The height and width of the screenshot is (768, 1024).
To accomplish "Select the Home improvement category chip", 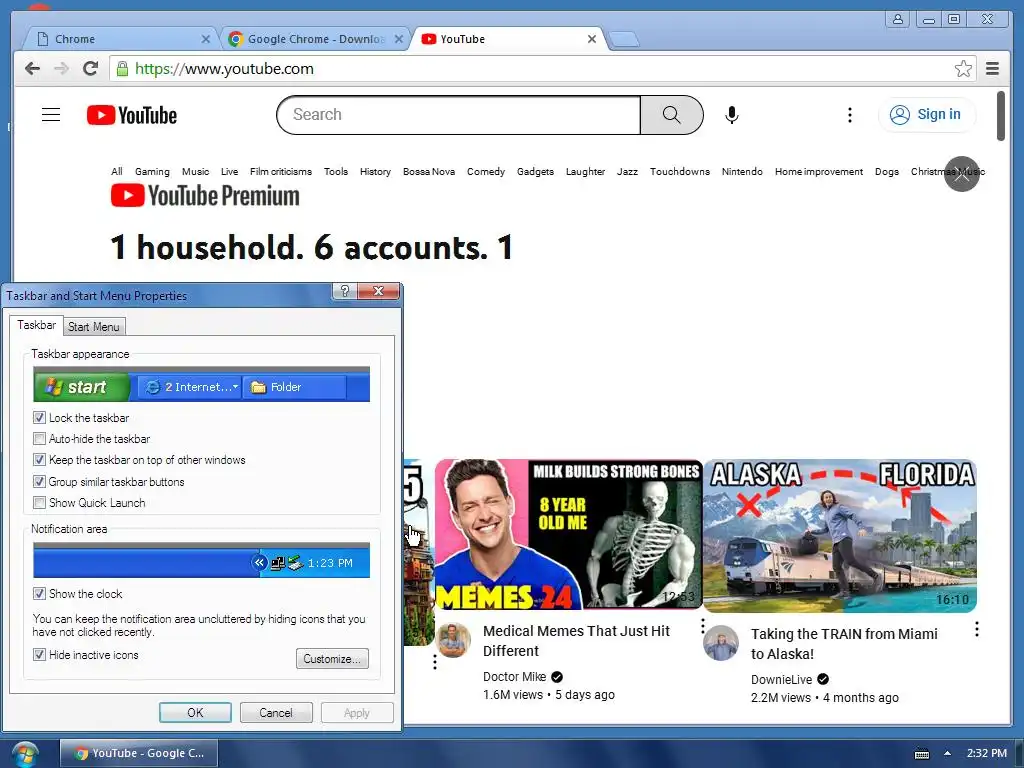I will pos(819,171).
